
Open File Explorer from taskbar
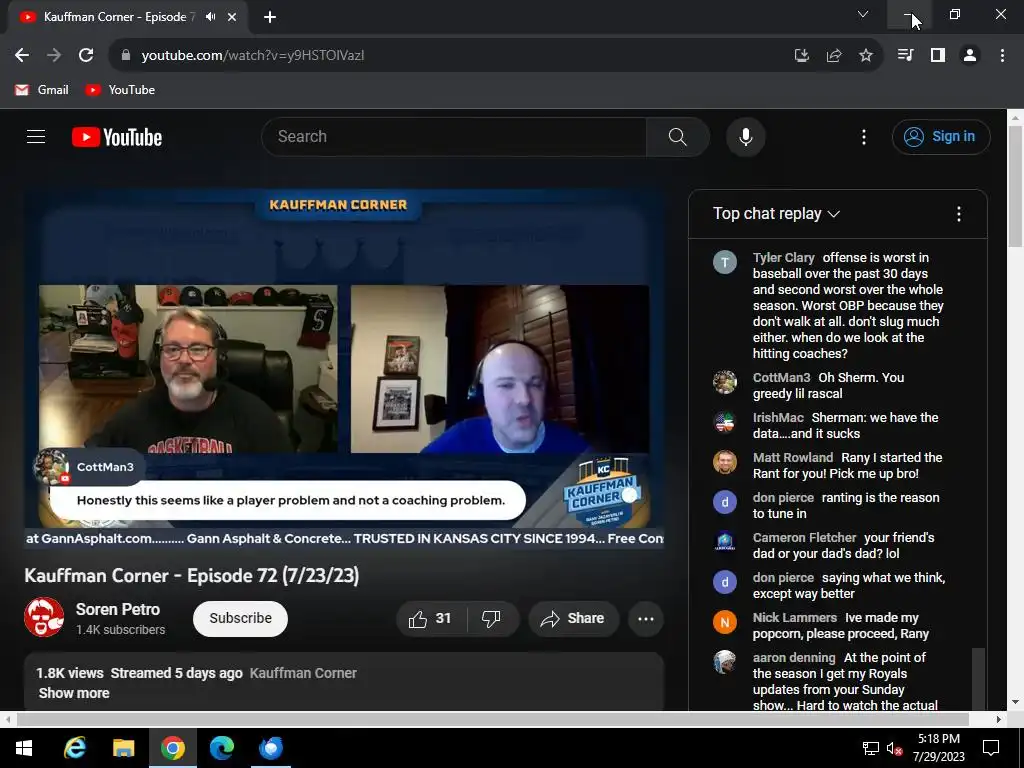pyautogui.click(x=123, y=748)
